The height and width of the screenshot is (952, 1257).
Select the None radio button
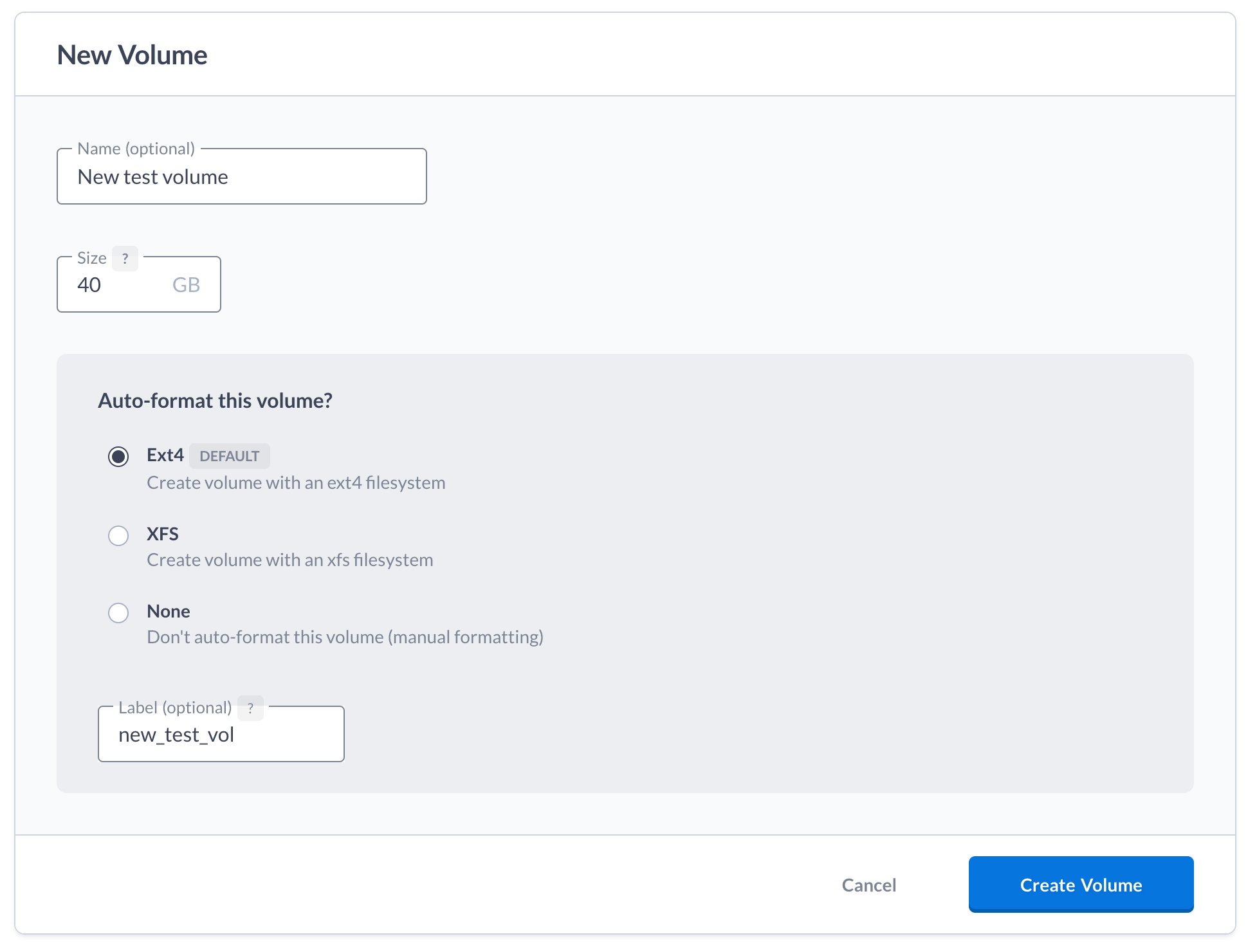click(x=118, y=612)
